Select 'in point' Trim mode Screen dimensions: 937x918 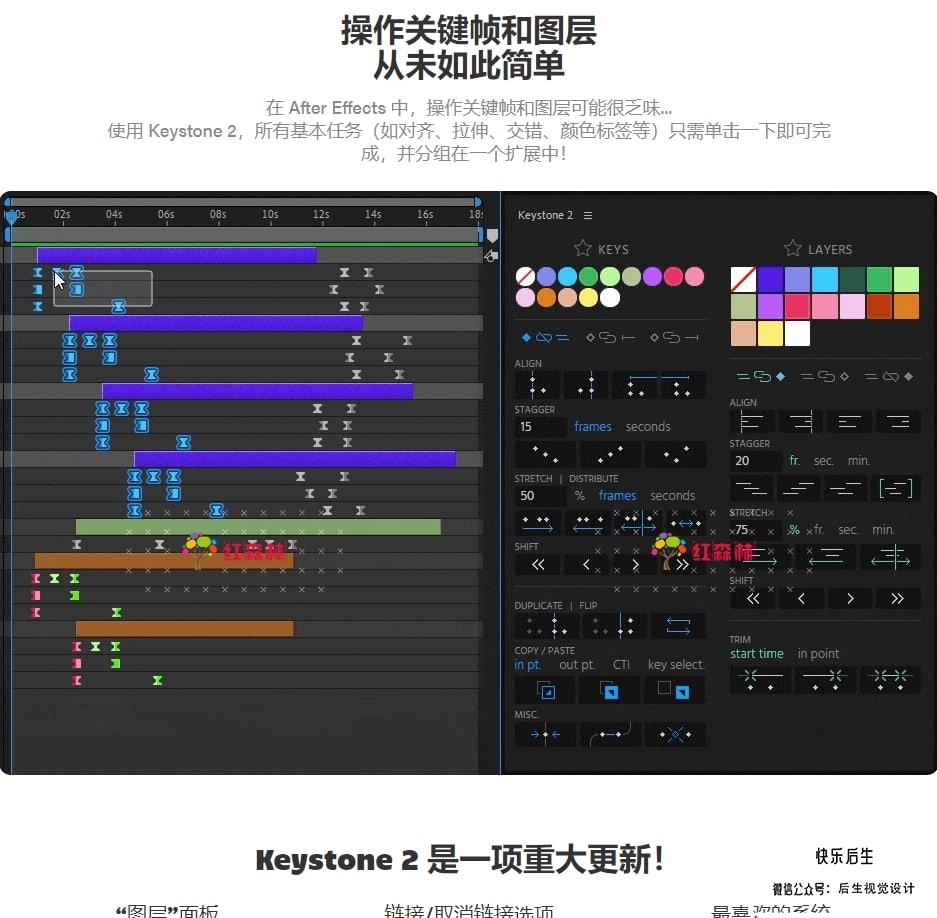point(818,654)
